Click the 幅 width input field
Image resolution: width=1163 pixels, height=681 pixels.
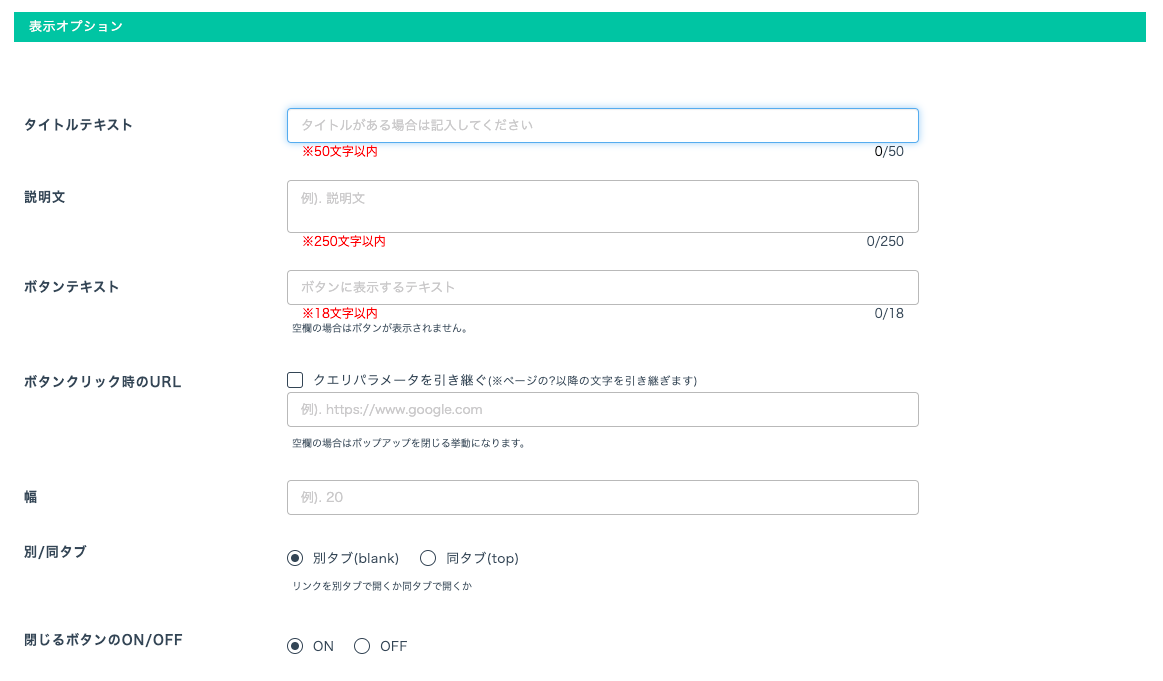(602, 497)
